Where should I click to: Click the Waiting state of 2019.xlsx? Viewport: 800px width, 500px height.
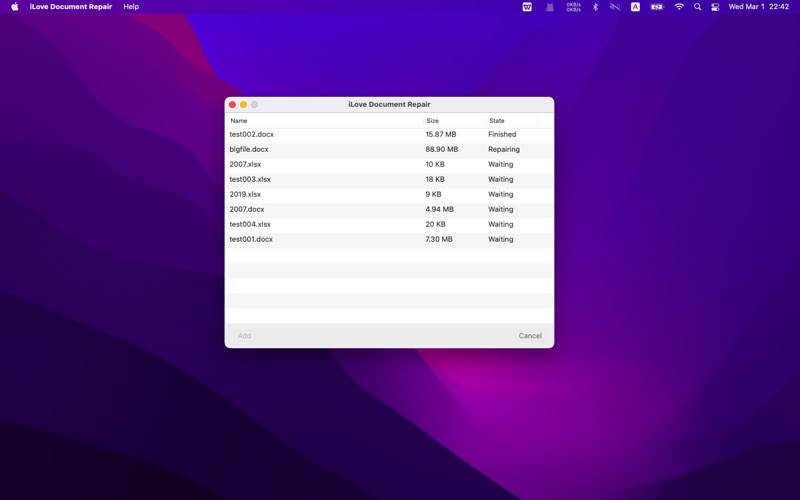(501, 194)
